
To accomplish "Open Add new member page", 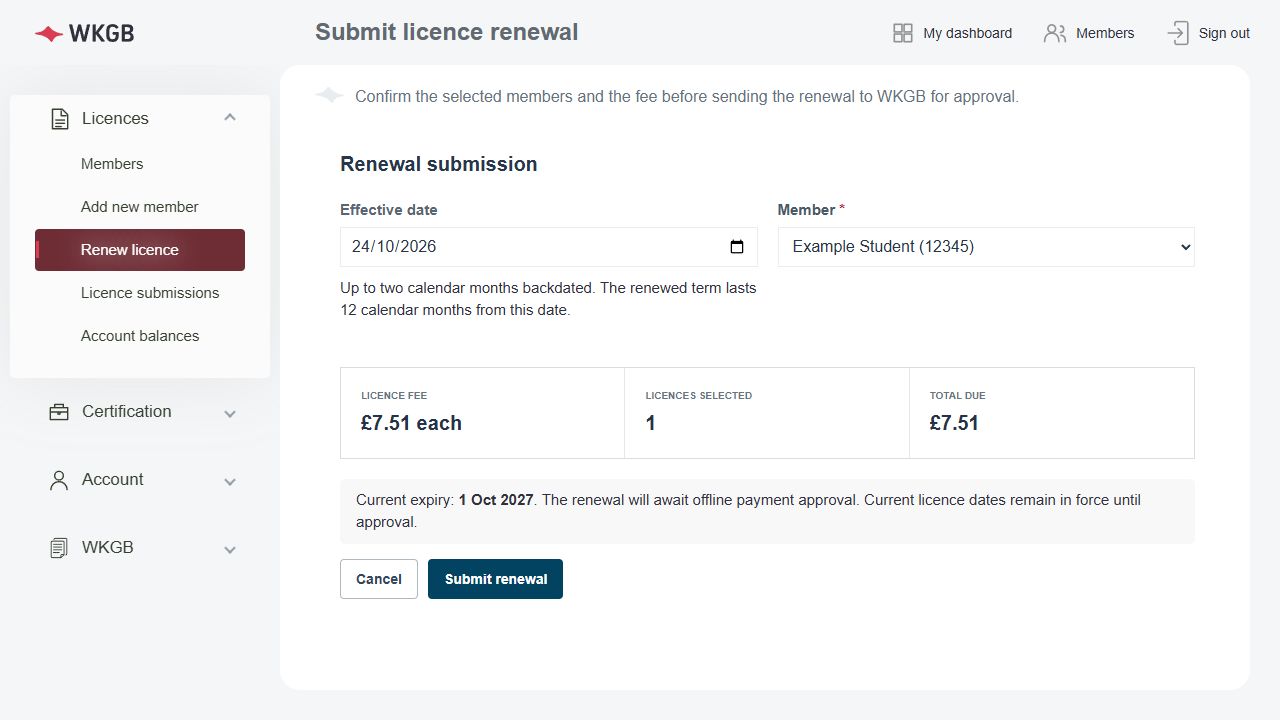I will click(140, 207).
